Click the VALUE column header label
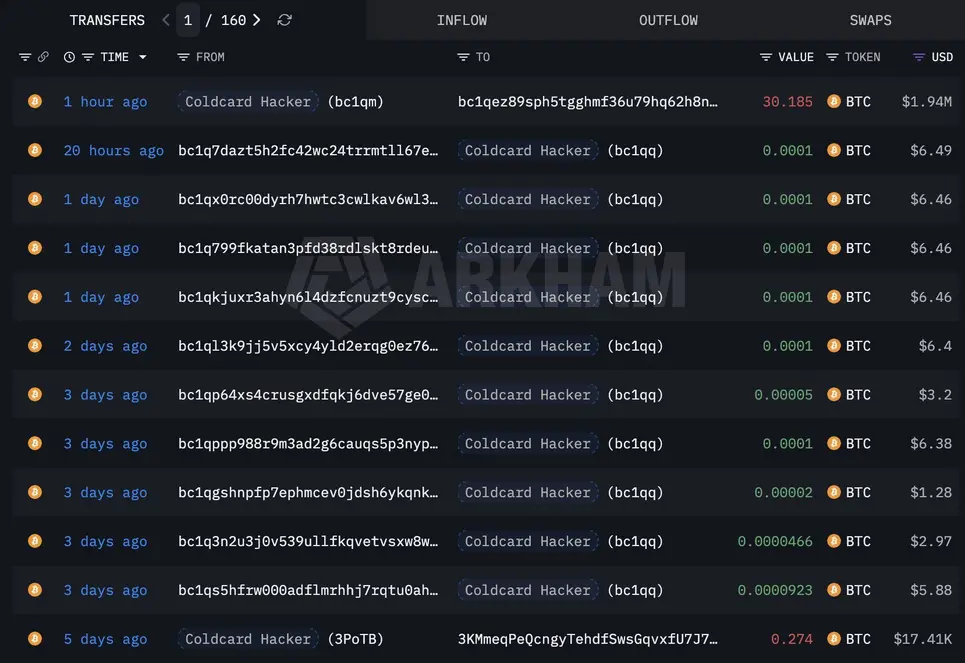 (796, 57)
